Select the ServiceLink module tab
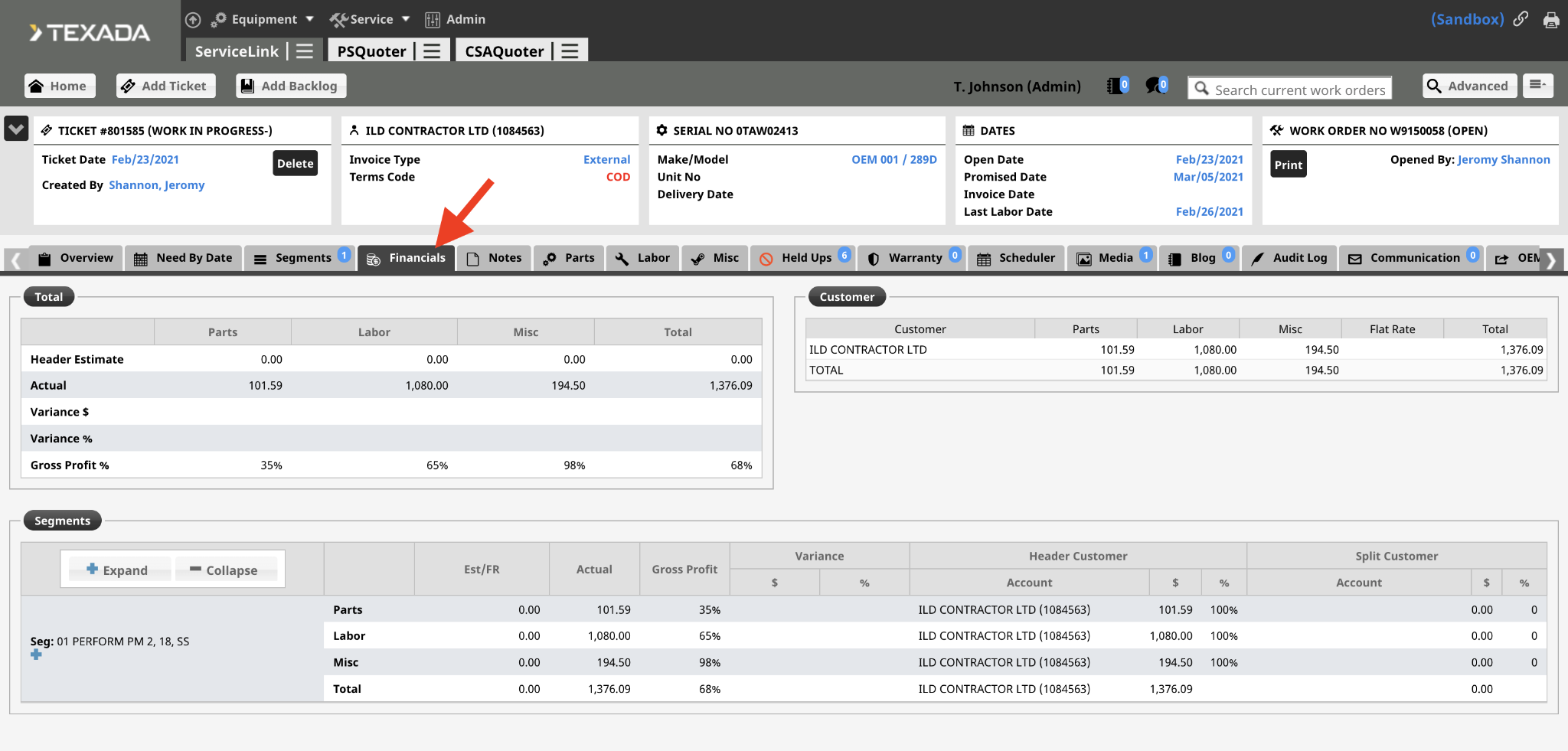This screenshot has width=1568, height=751. coord(236,51)
